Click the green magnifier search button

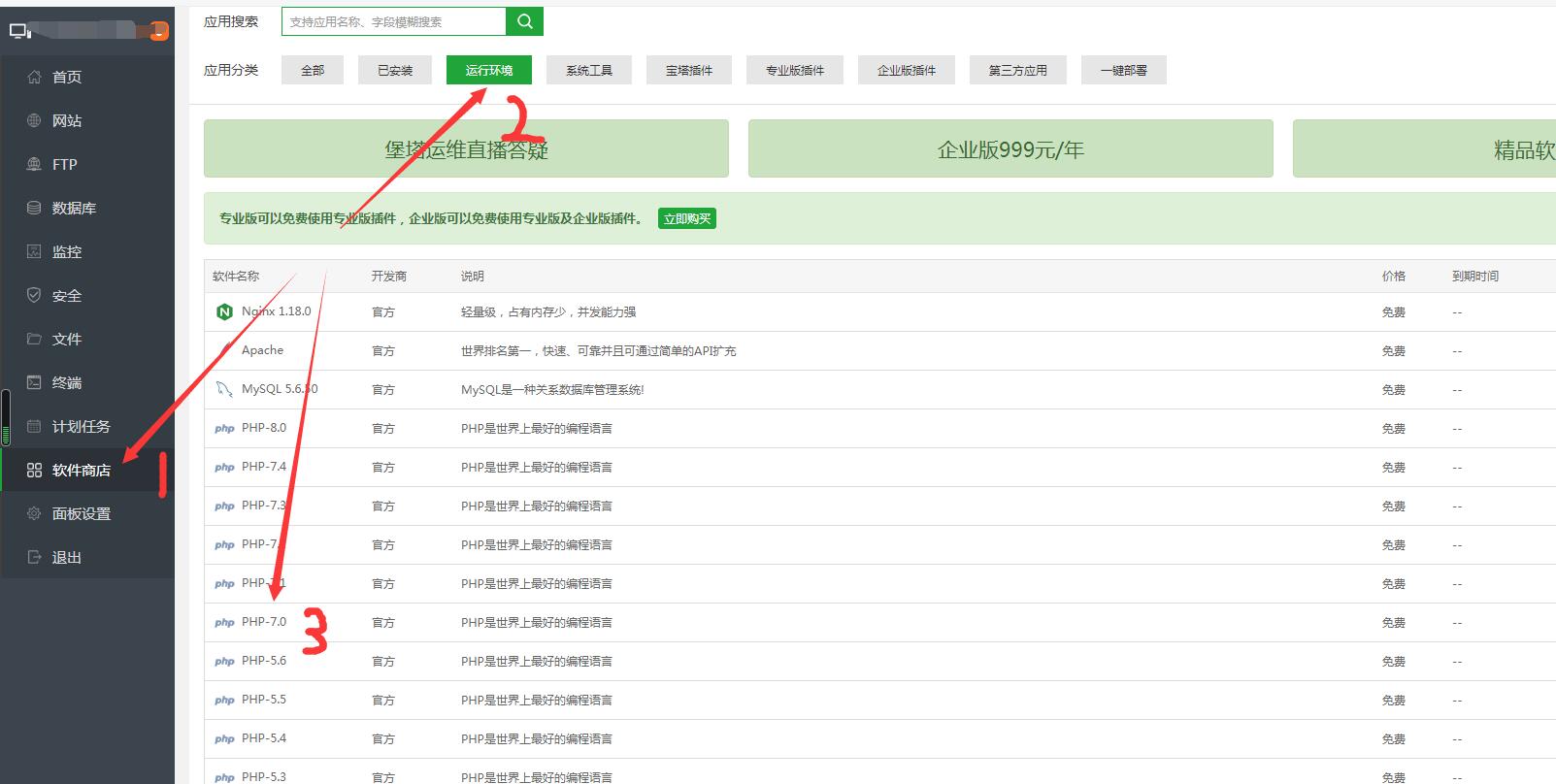coord(525,21)
